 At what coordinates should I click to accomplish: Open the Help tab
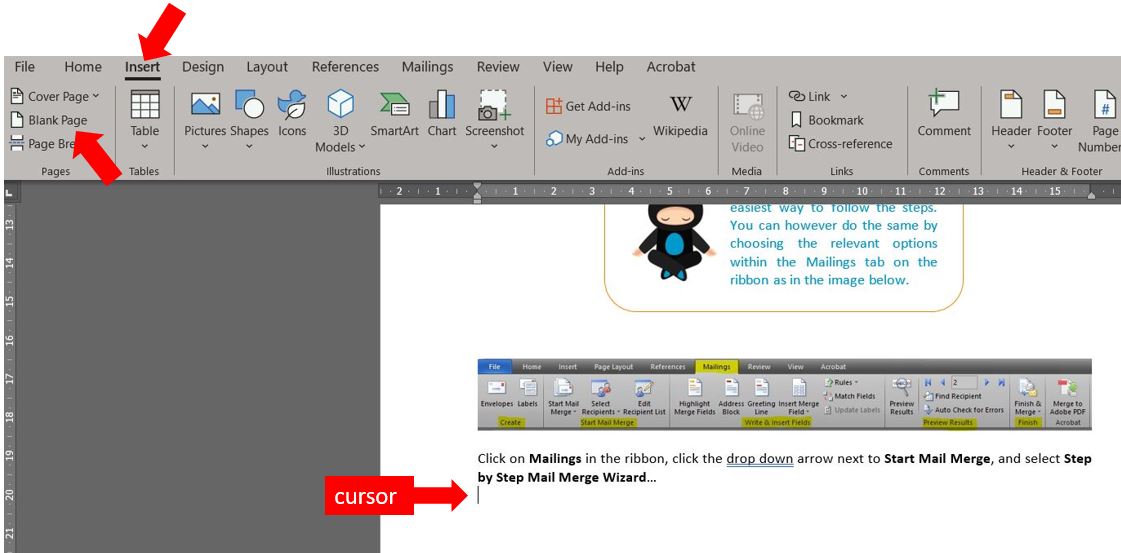tap(609, 66)
